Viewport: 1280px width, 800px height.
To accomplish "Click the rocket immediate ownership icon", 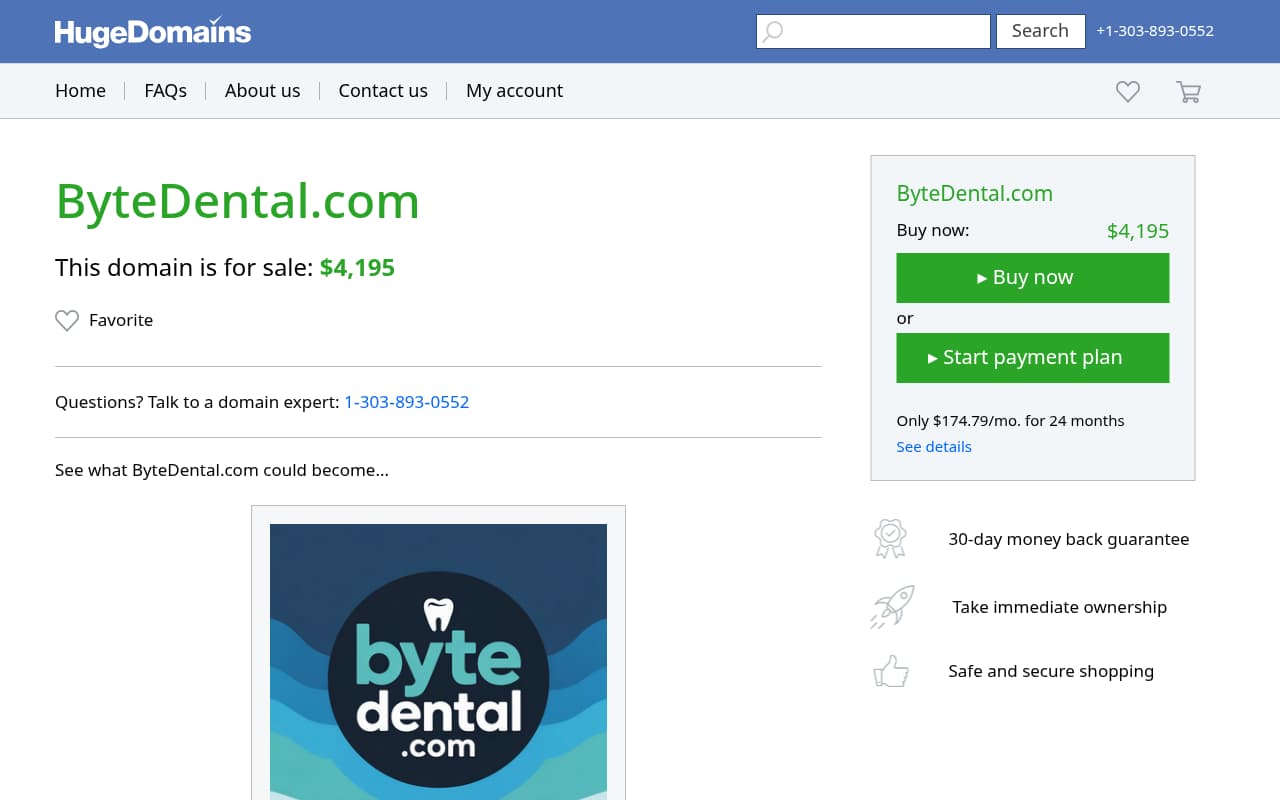I will (892, 607).
